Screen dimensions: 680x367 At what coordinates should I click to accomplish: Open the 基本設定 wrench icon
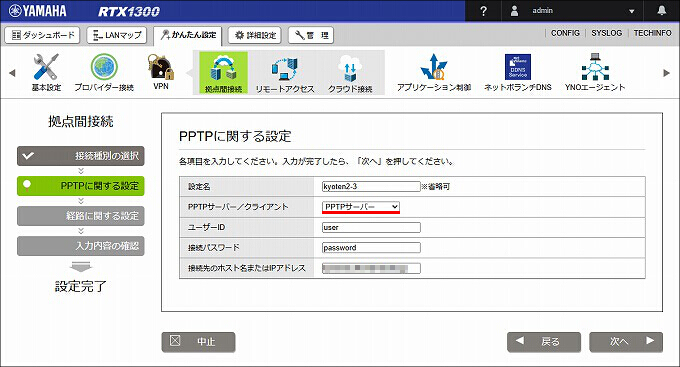(x=46, y=67)
